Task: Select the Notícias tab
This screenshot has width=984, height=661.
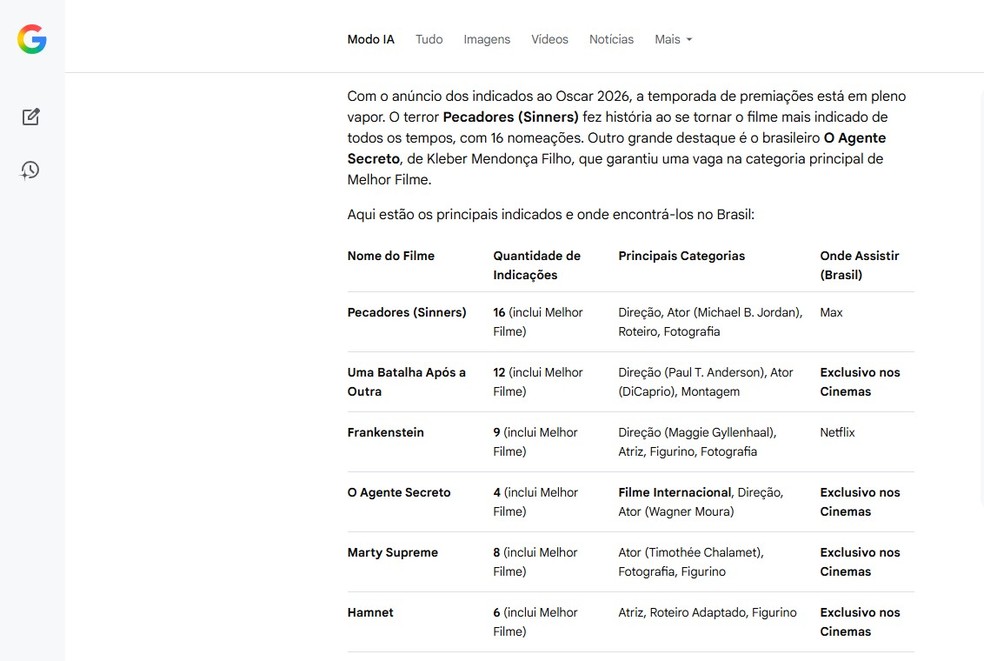Action: 611,40
